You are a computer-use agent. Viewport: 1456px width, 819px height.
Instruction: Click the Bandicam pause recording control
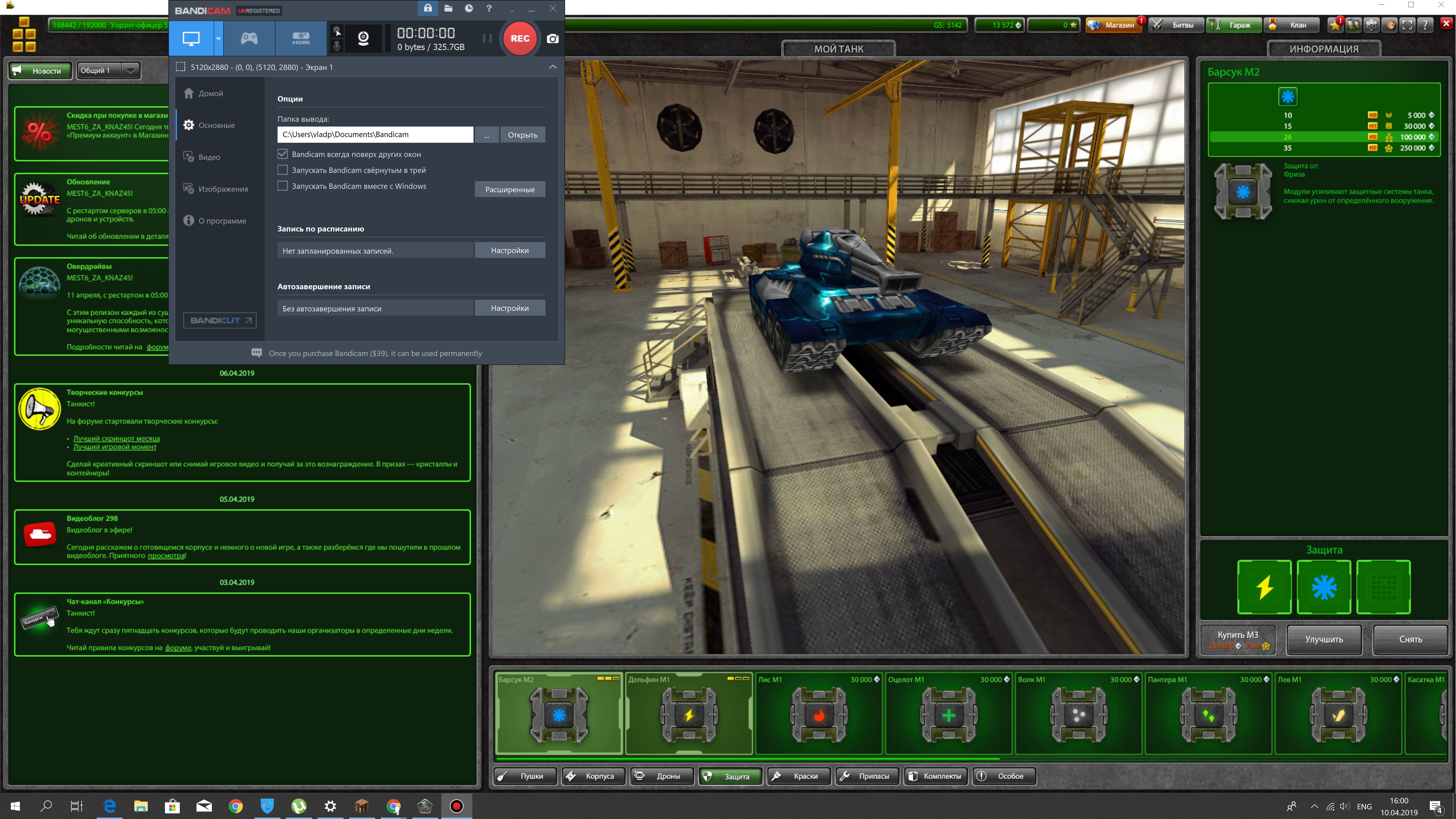(487, 38)
